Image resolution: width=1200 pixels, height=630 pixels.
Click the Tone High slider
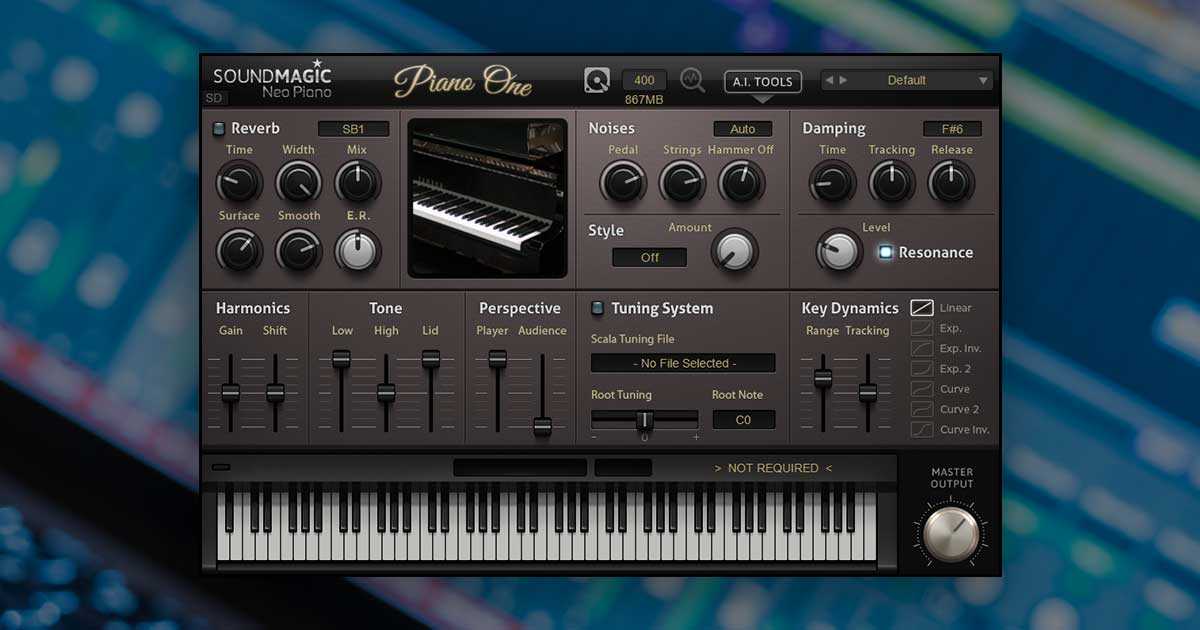tap(386, 392)
